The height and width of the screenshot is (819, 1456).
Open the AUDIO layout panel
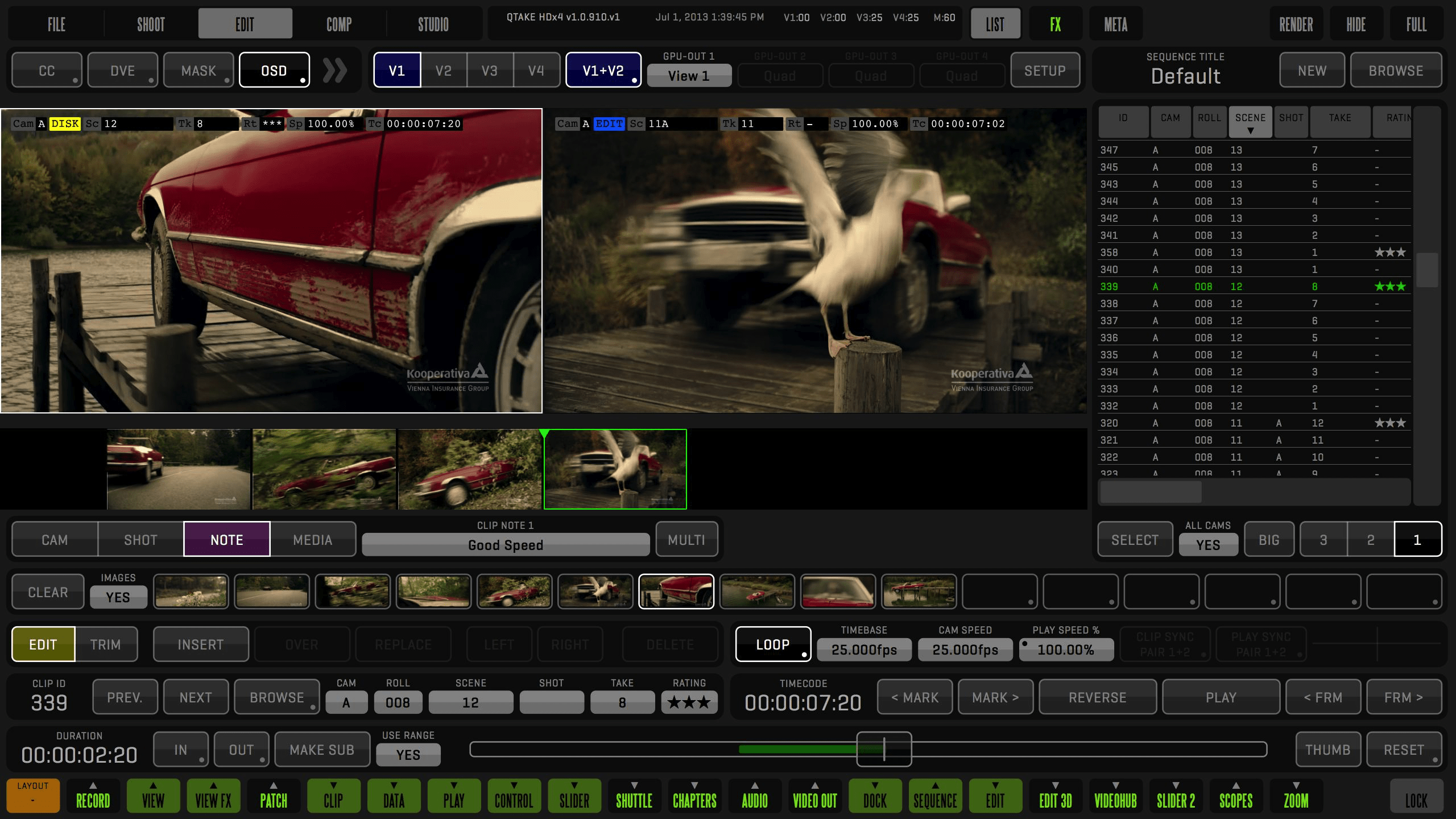[755, 796]
